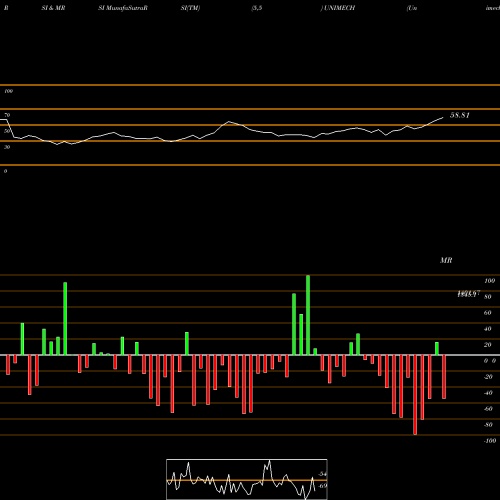500x500 pixels.
Task: Click the -54 value in the thumbnail chart
Action: tap(322, 474)
